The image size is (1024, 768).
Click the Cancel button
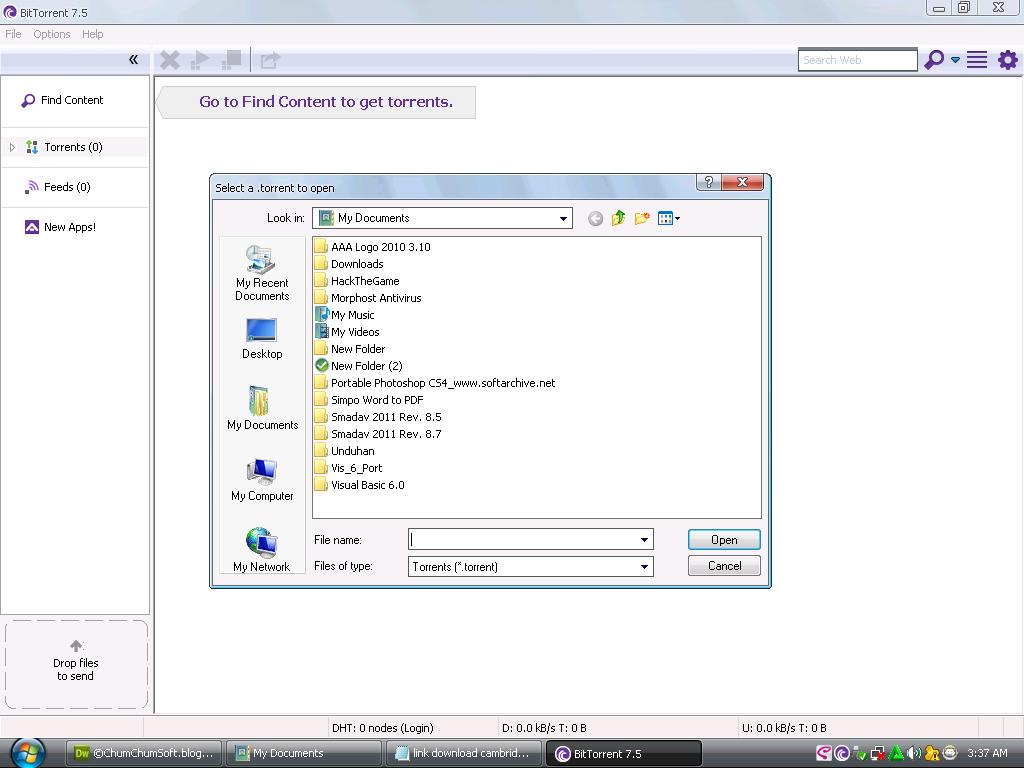pyautogui.click(x=724, y=566)
